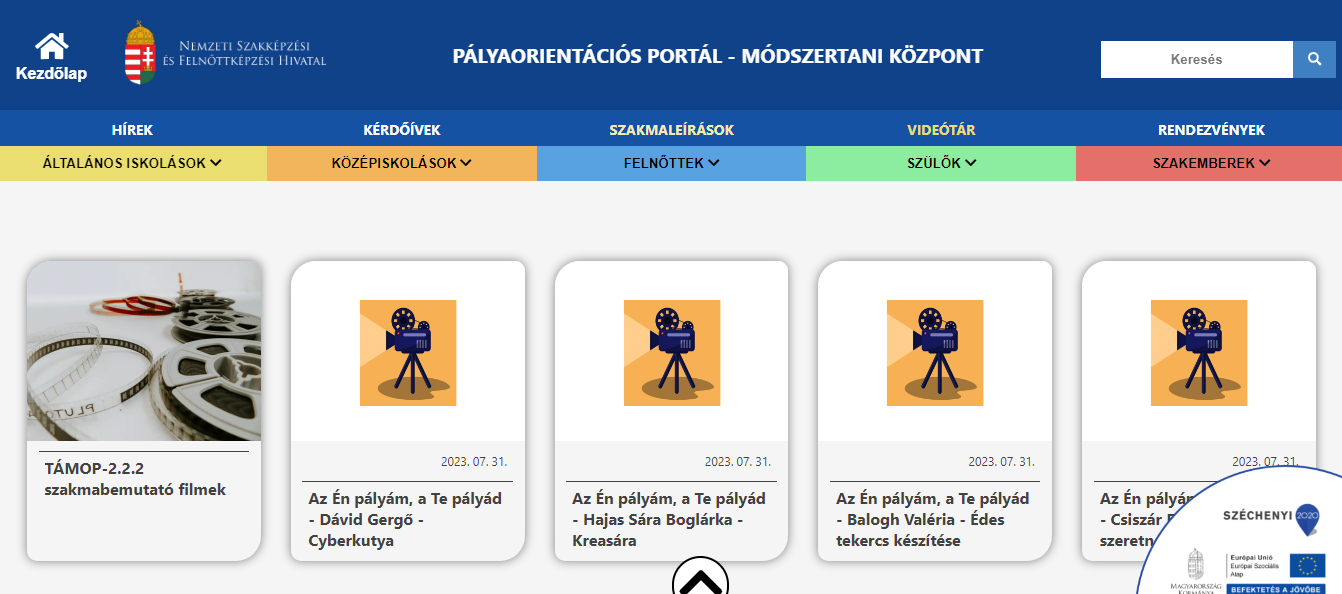Image resolution: width=1342 pixels, height=594 pixels.
Task: Select the VIDEÓTÁR menu item
Action: click(938, 129)
